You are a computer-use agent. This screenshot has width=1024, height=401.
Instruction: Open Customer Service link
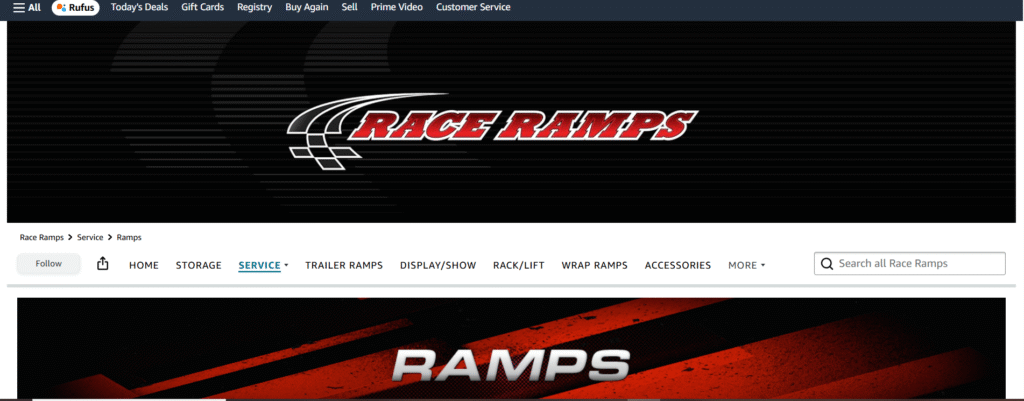(x=473, y=7)
